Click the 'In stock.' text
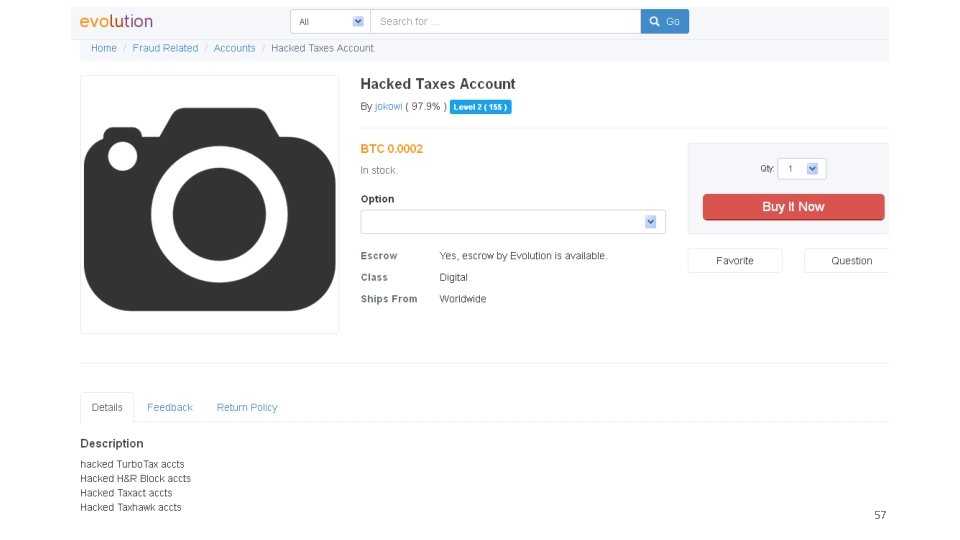This screenshot has width=960, height=540. 379,170
